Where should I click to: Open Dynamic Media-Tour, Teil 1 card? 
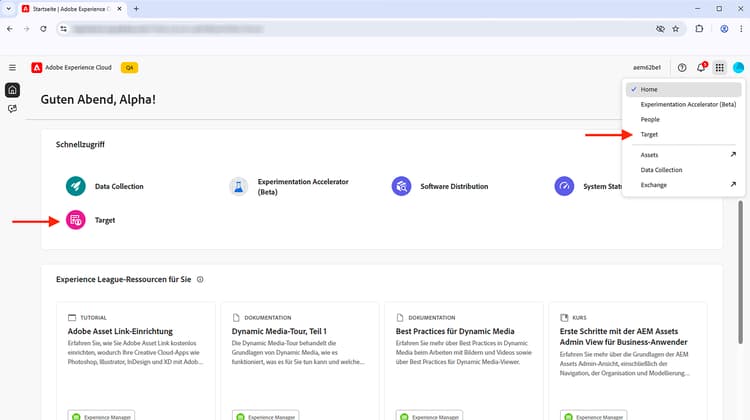[300, 361]
